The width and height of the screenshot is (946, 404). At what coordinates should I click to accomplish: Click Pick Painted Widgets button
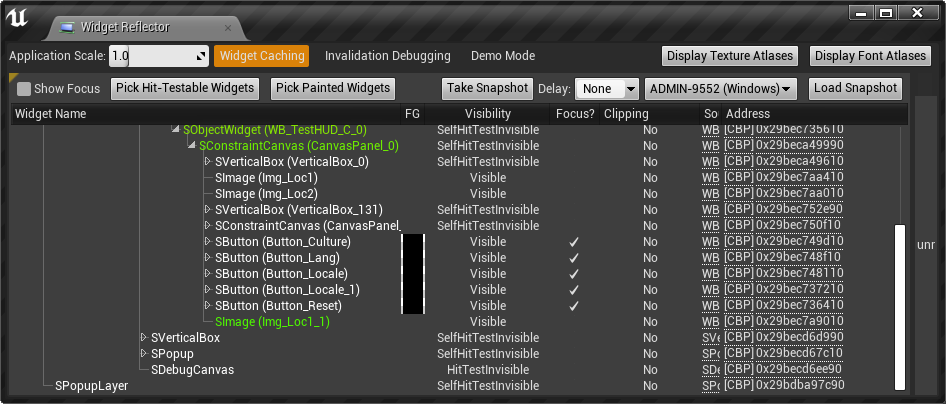pos(333,89)
